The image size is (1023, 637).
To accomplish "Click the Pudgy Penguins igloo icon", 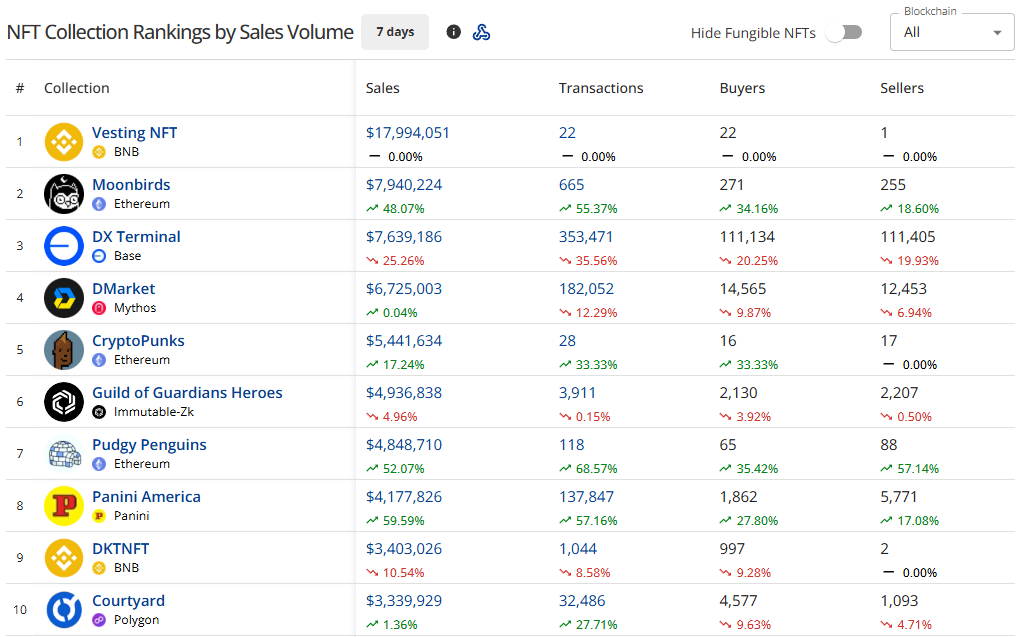I will tap(64, 454).
